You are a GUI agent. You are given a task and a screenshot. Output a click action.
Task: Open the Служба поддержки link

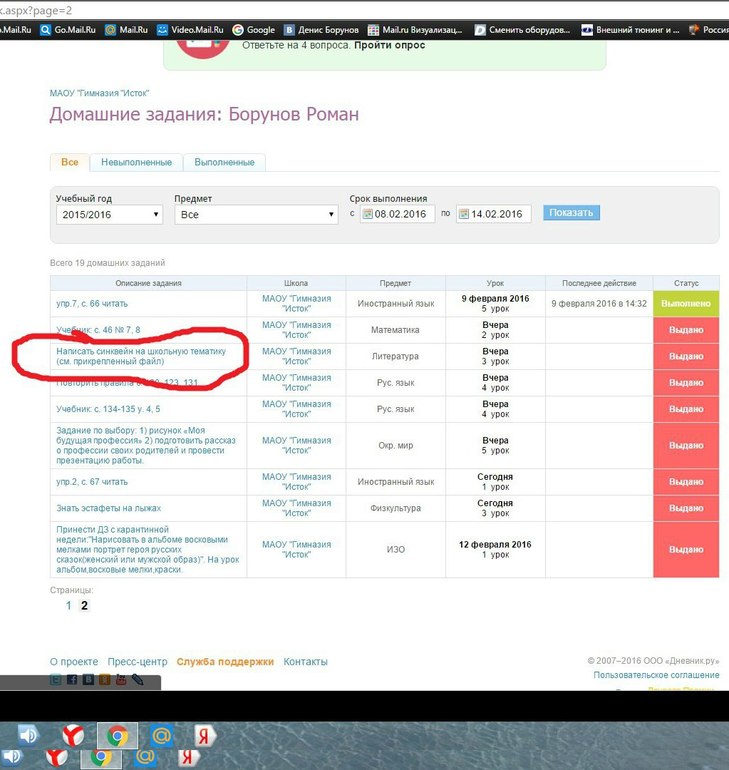(x=225, y=662)
